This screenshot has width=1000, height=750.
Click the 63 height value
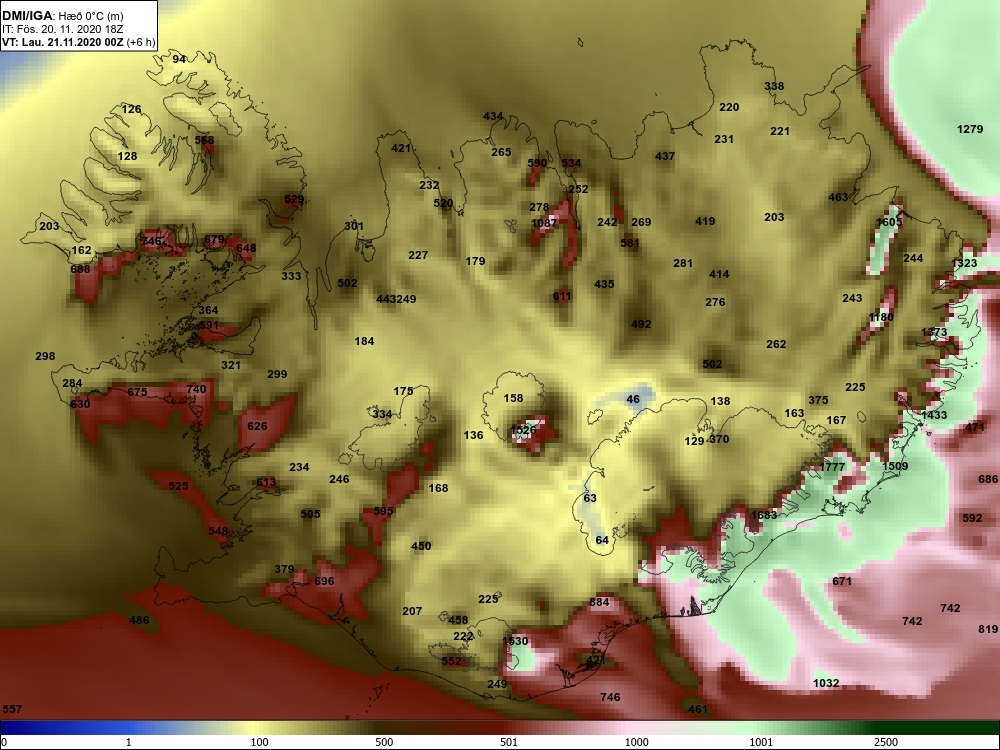tap(590, 497)
